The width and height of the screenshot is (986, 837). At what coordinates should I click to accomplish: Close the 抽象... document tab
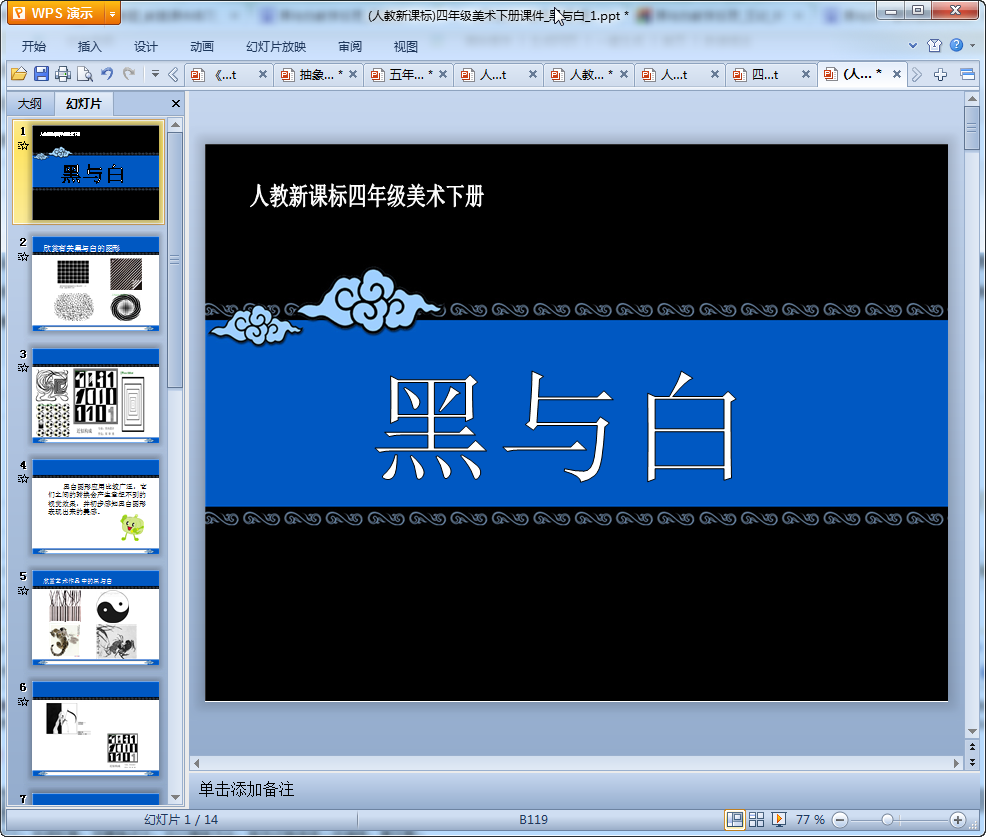353,74
